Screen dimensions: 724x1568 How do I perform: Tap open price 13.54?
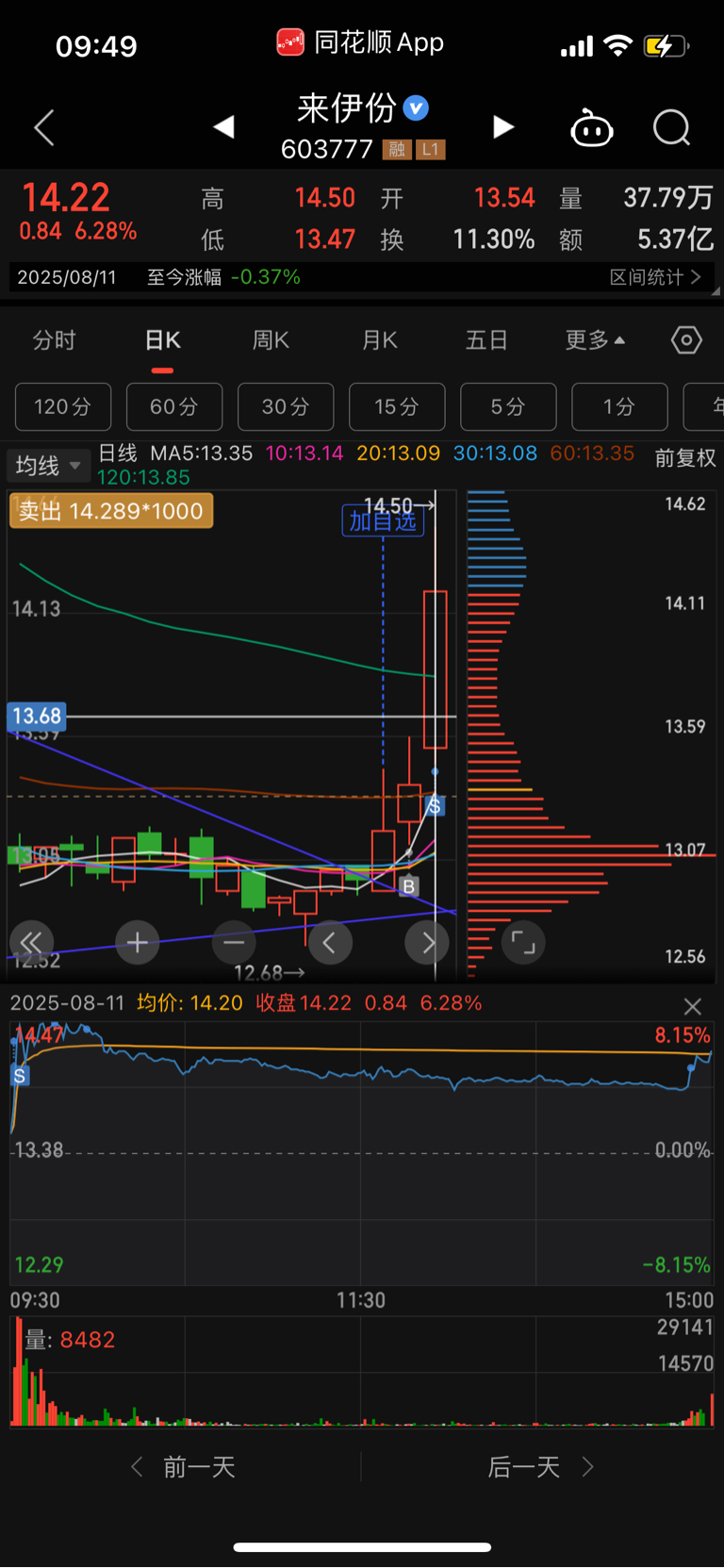504,198
